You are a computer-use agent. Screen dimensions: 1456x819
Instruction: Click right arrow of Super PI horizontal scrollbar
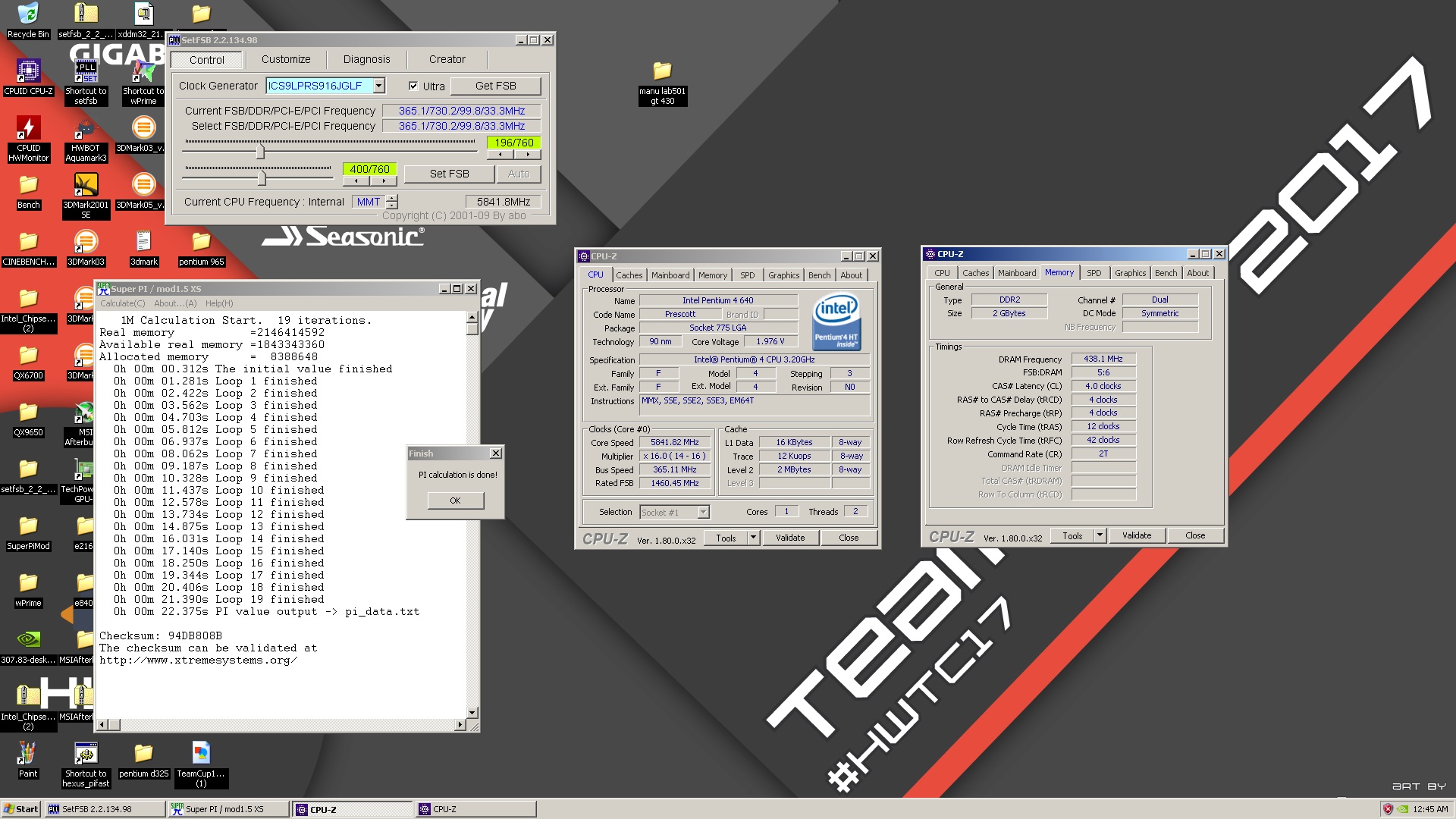(460, 725)
